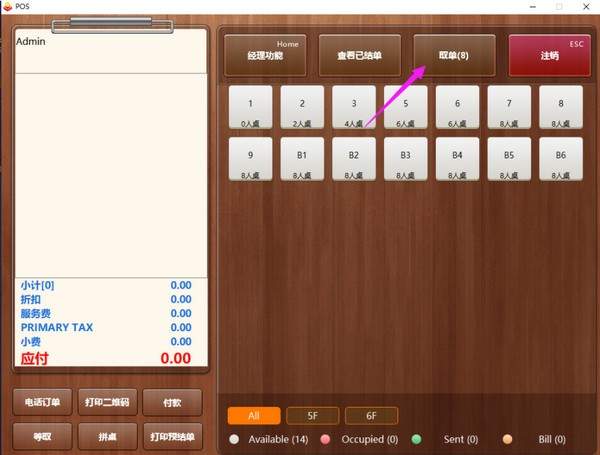Open the 取单(8) orders button
Viewport: 600px width, 455px height.
[454, 55]
